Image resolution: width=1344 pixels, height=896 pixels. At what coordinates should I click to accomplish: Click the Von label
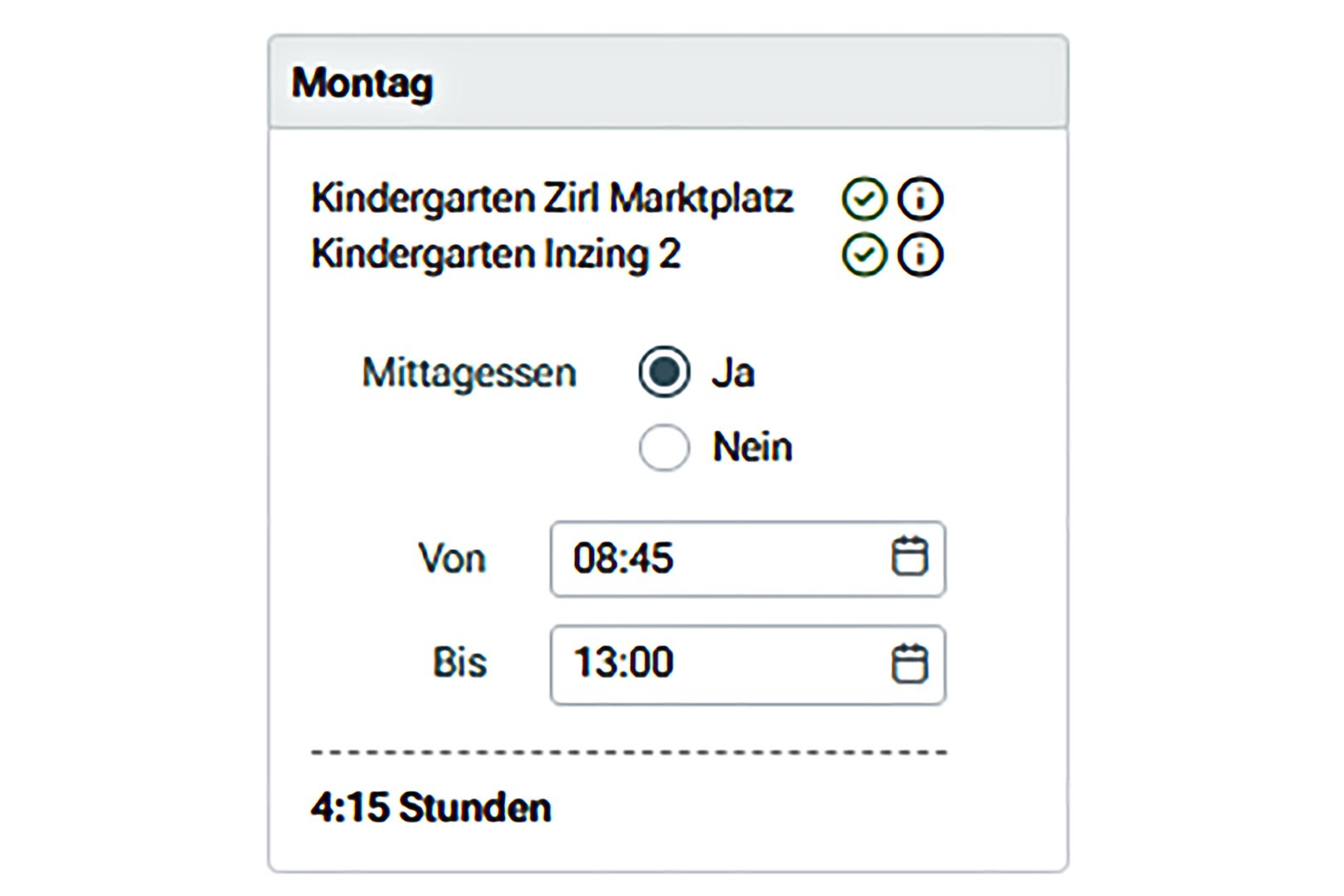[x=452, y=558]
